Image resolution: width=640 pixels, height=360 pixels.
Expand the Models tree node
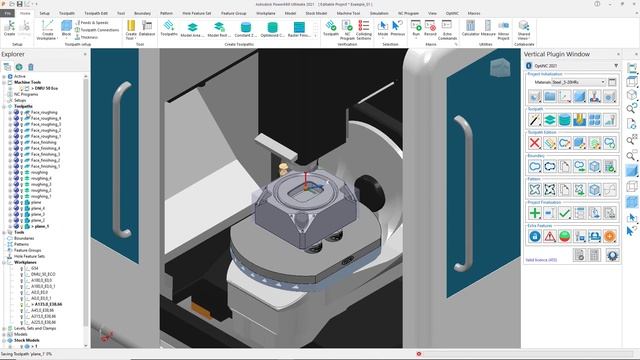(x=4, y=334)
